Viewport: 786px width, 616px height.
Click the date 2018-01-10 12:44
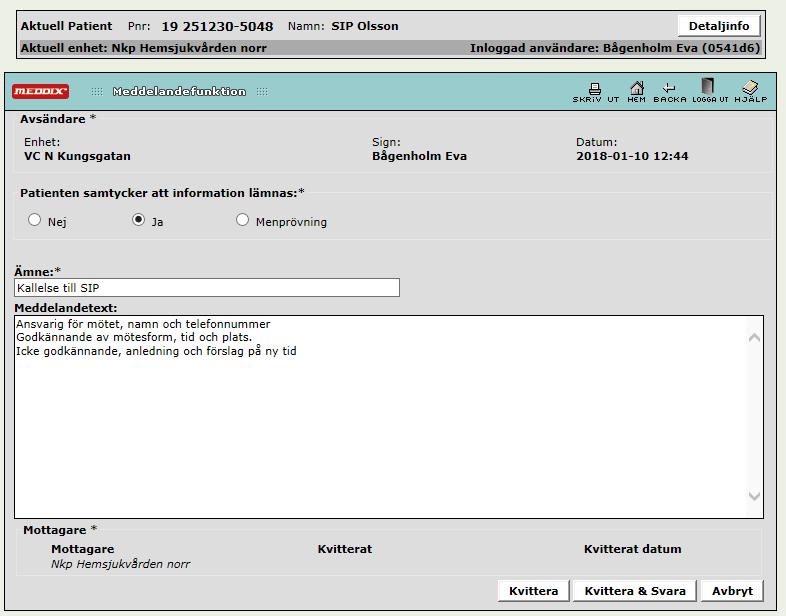click(632, 156)
